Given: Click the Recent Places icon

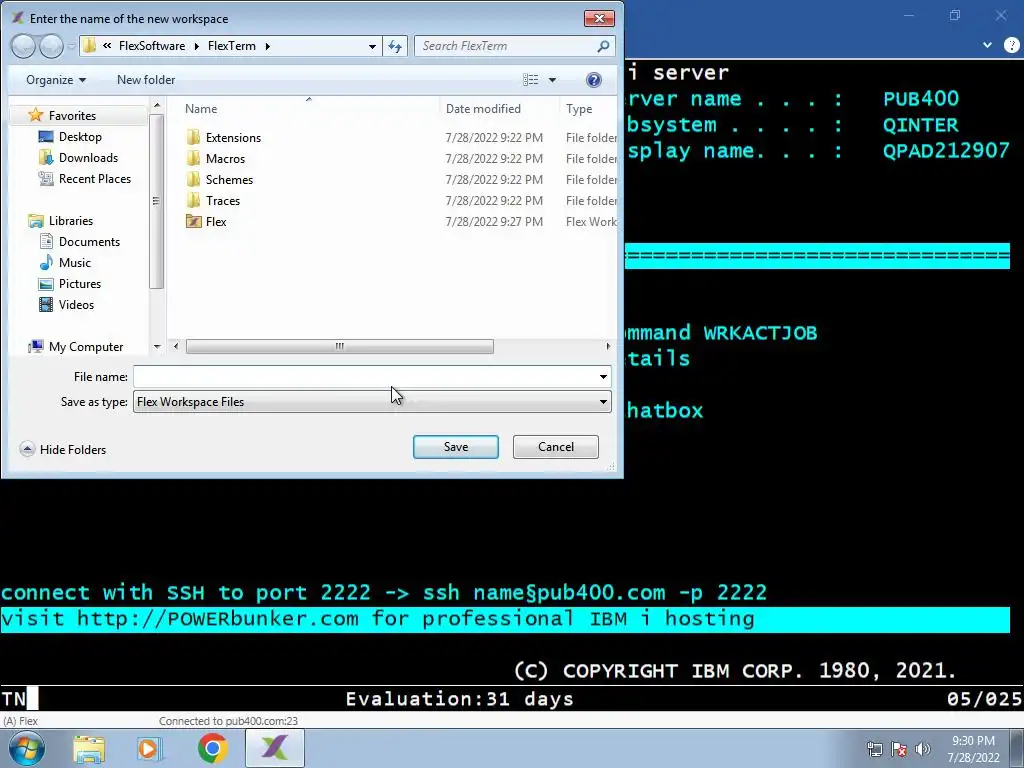Looking at the screenshot, I should tap(46, 178).
